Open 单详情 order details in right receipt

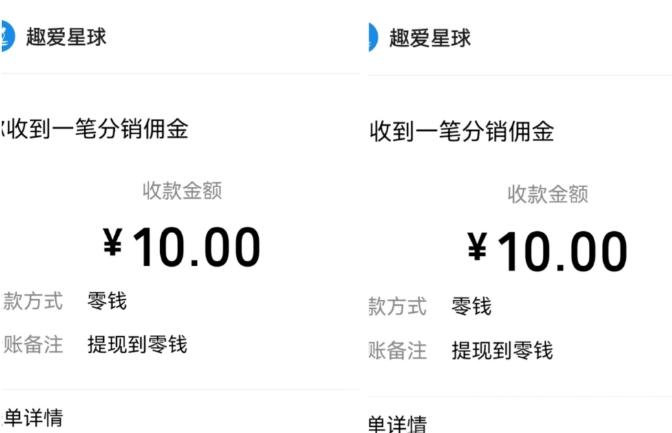pos(397,424)
